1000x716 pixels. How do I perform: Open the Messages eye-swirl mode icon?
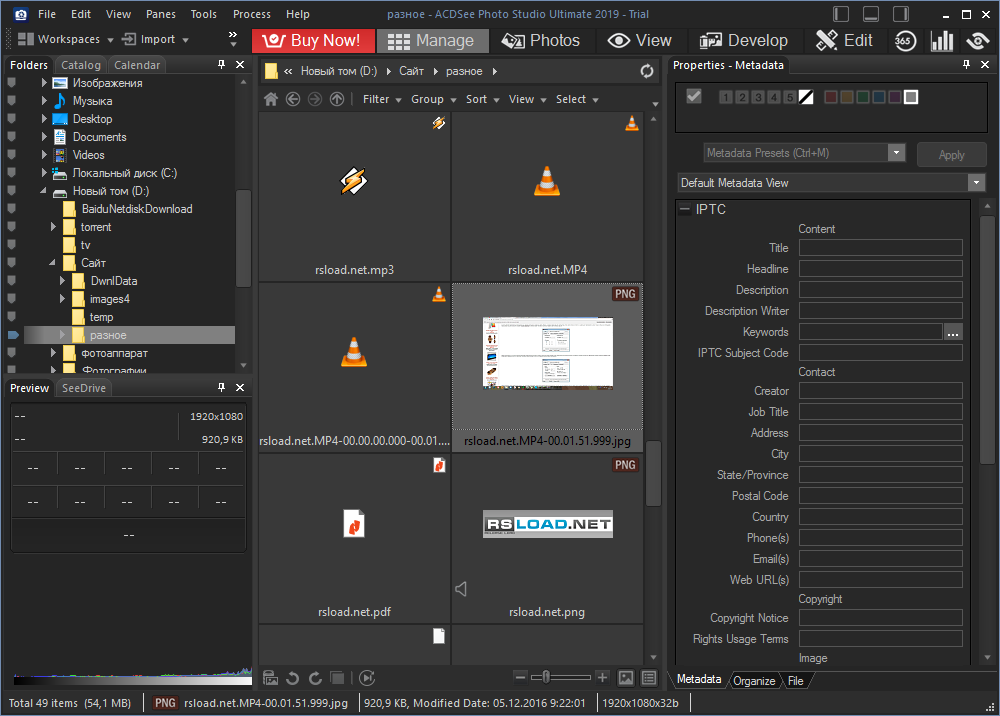[x=978, y=41]
